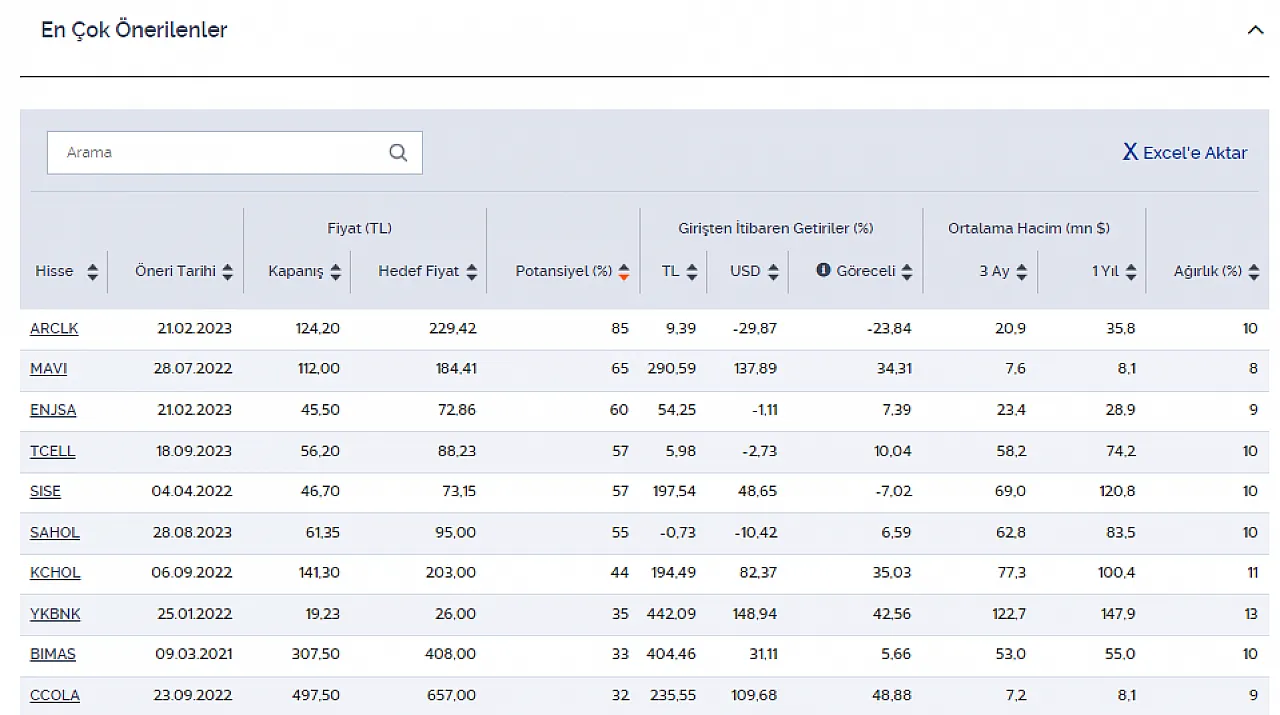Open the SISE stock link

click(45, 491)
